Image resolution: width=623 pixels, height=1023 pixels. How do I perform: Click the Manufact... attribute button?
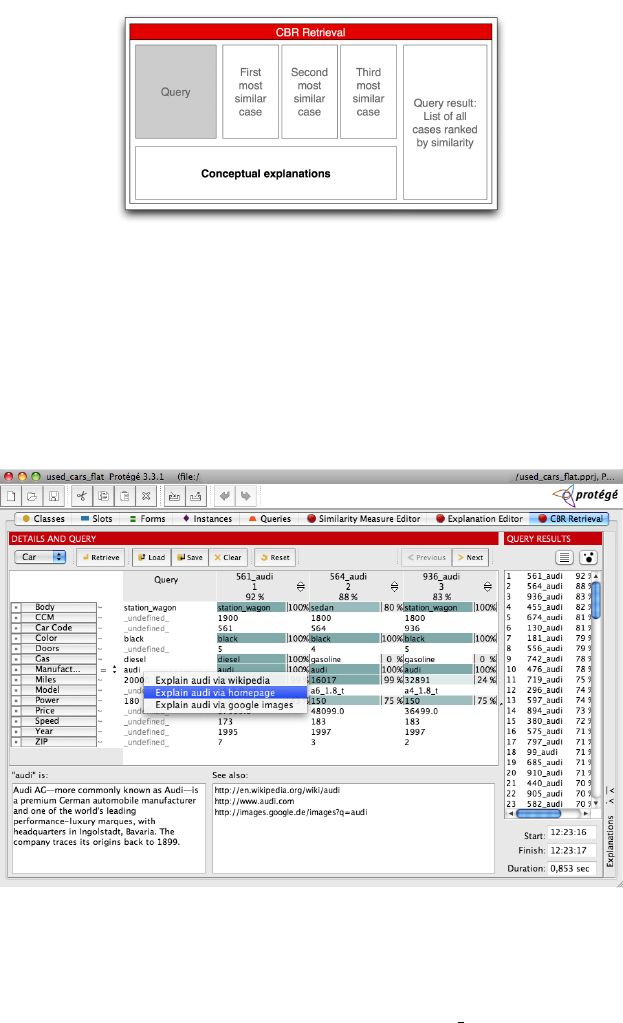[58, 669]
